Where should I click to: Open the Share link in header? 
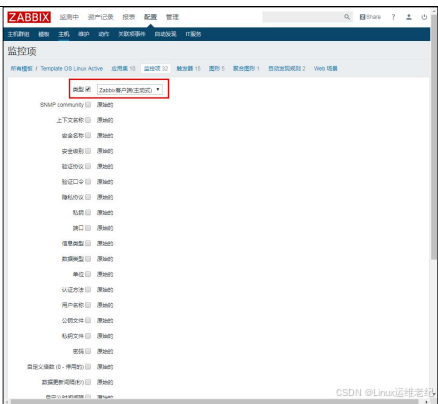(x=370, y=17)
